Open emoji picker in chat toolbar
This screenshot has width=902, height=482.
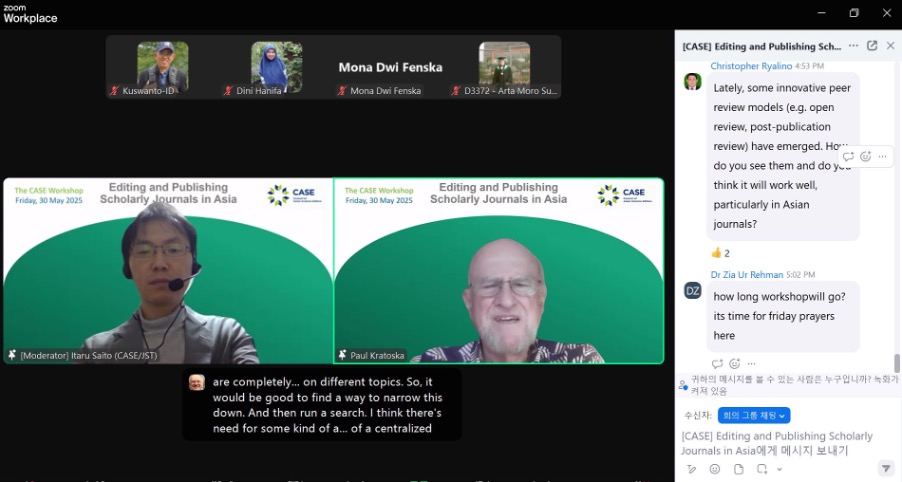[714, 469]
